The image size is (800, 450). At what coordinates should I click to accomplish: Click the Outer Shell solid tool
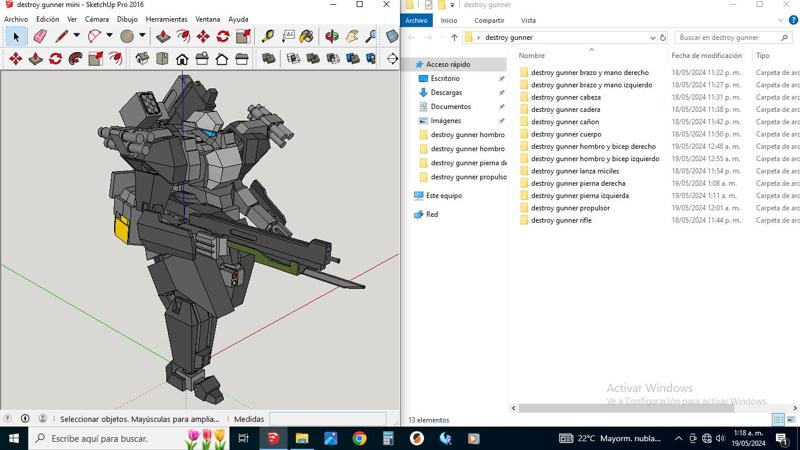[268, 59]
